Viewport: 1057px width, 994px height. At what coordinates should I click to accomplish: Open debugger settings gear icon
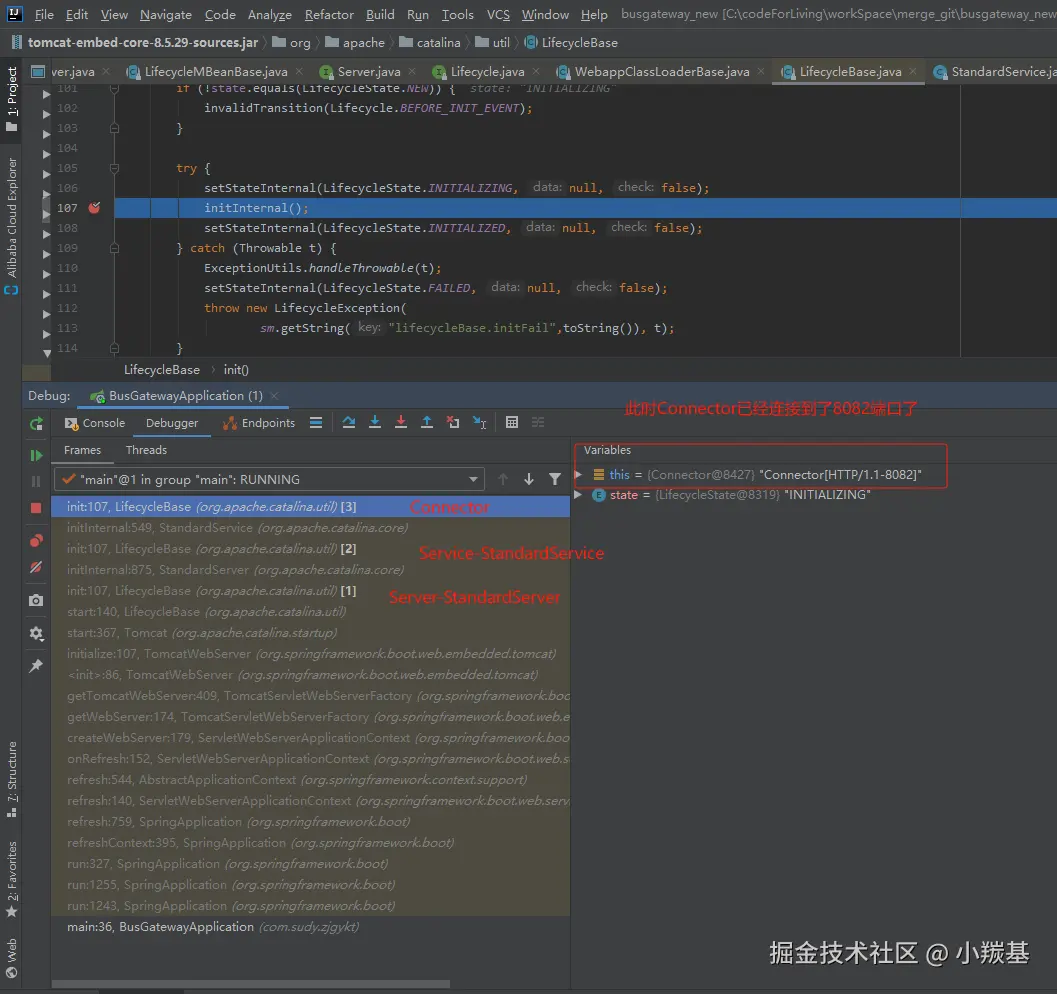(x=36, y=633)
